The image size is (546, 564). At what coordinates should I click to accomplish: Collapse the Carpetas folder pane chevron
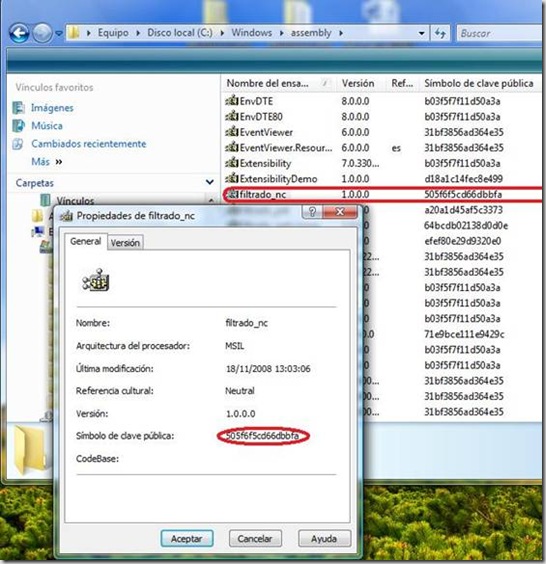pos(209,182)
